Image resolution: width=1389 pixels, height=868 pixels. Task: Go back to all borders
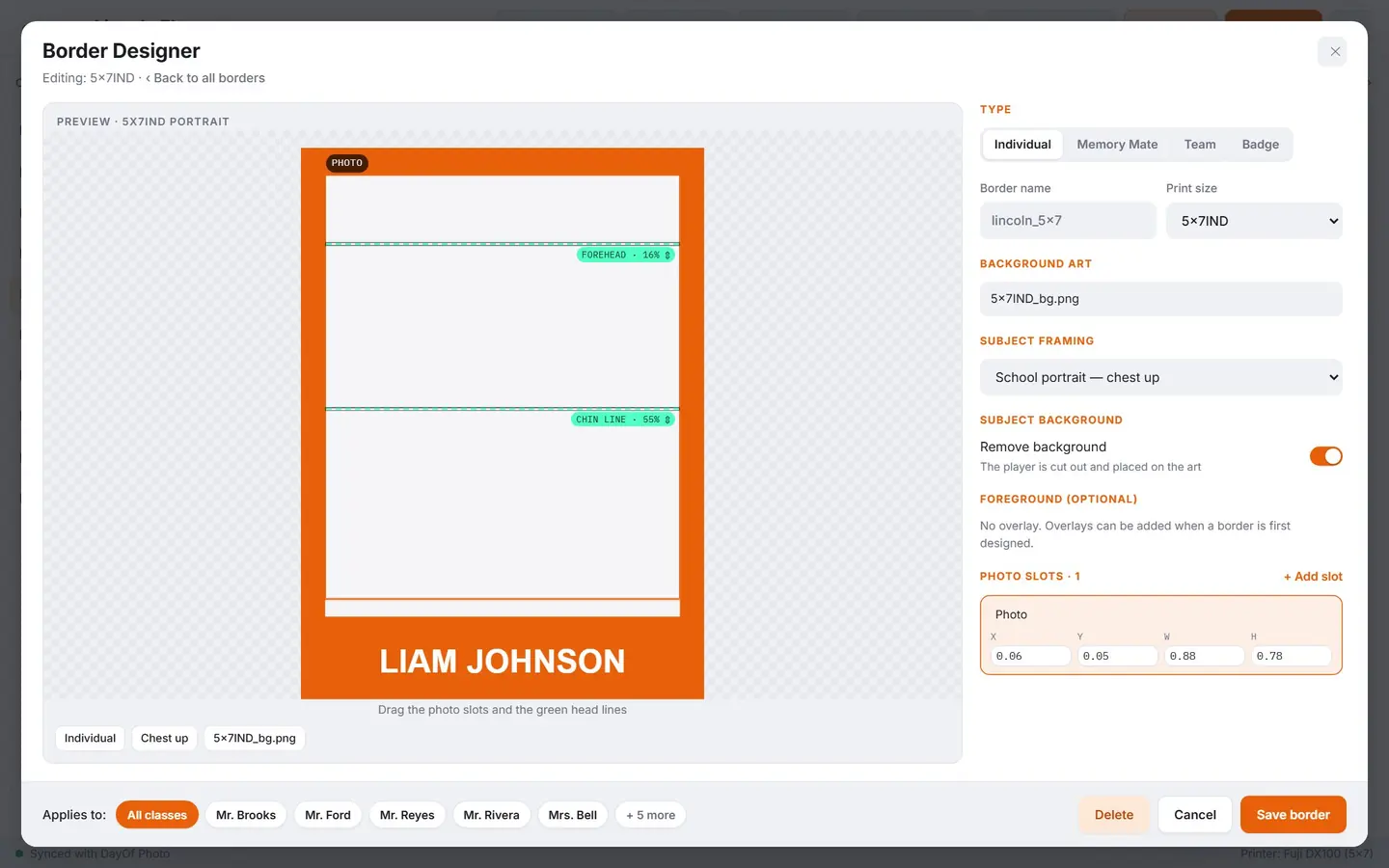pos(205,78)
